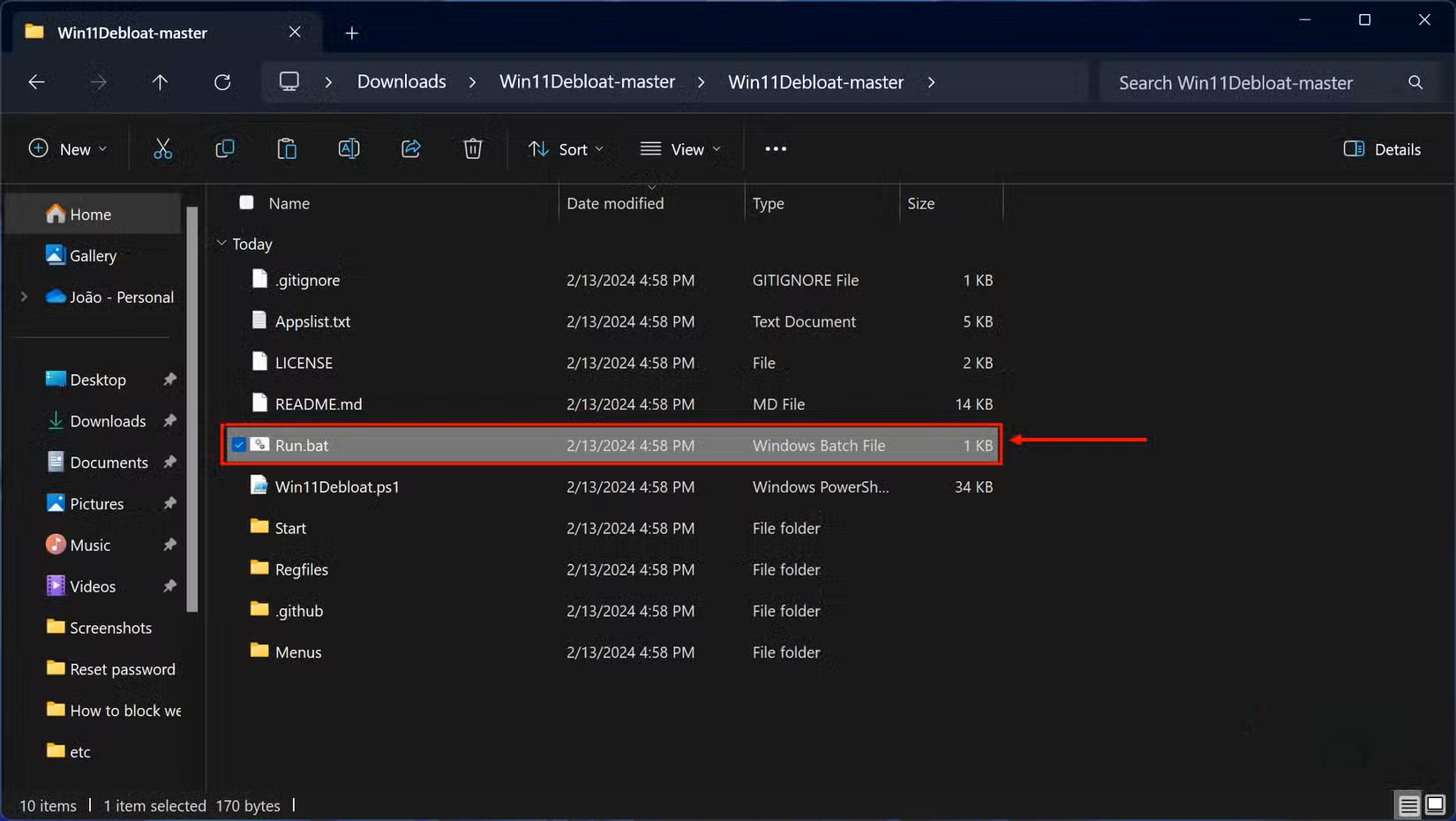This screenshot has height=821, width=1456.
Task: Collapse the Today group of files
Action: (220, 244)
